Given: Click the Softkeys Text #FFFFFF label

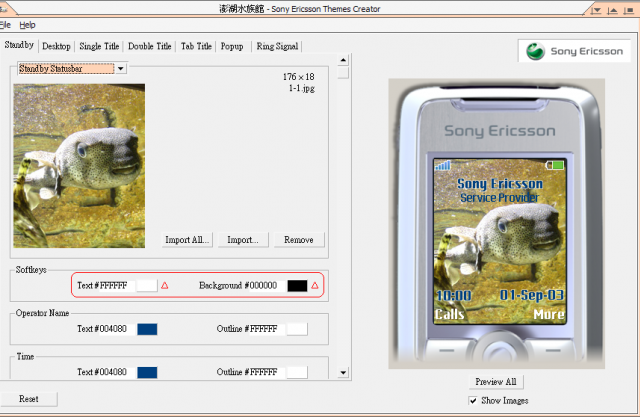Looking at the screenshot, I should click(102, 286).
